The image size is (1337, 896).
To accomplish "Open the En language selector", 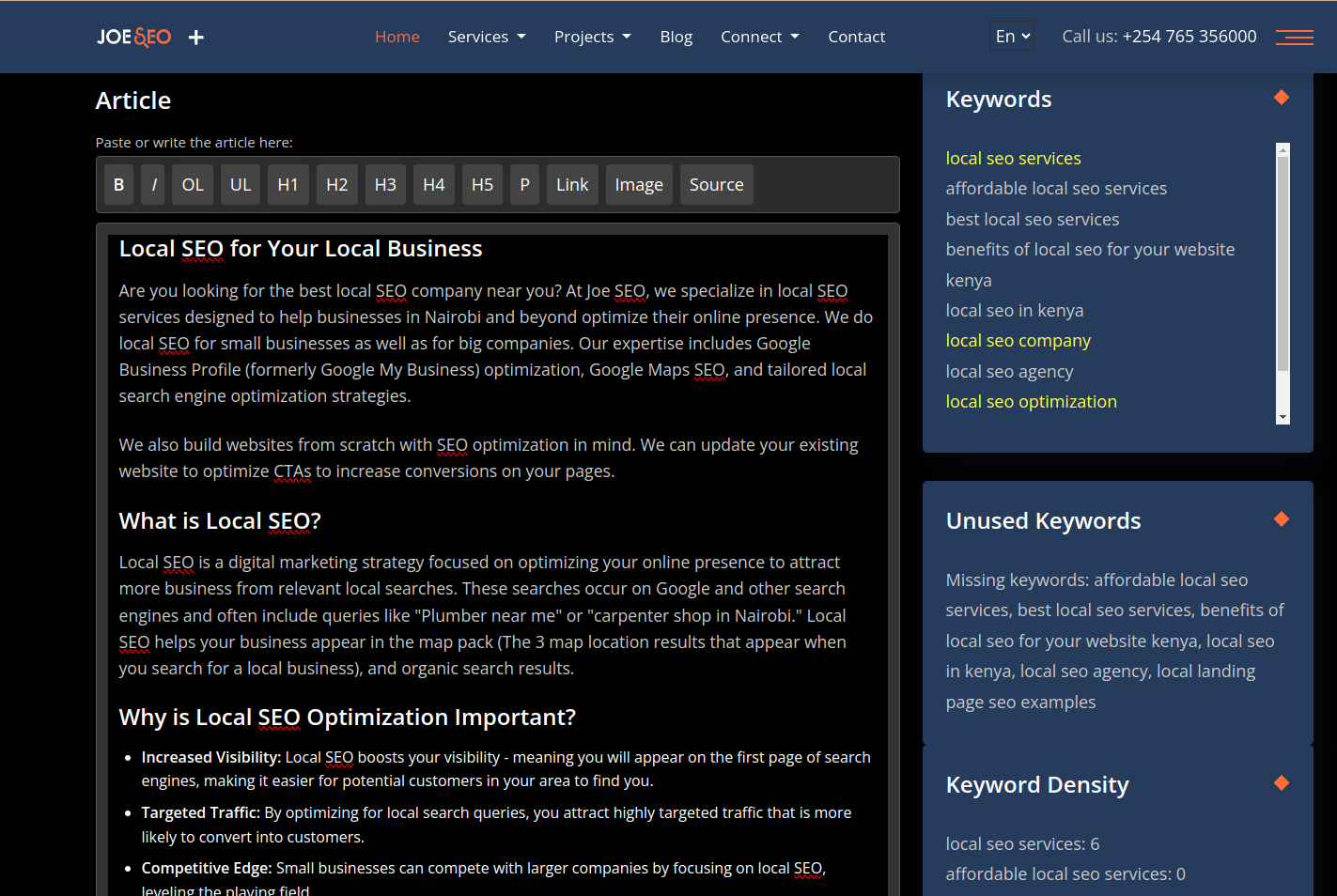I will click(x=1011, y=35).
